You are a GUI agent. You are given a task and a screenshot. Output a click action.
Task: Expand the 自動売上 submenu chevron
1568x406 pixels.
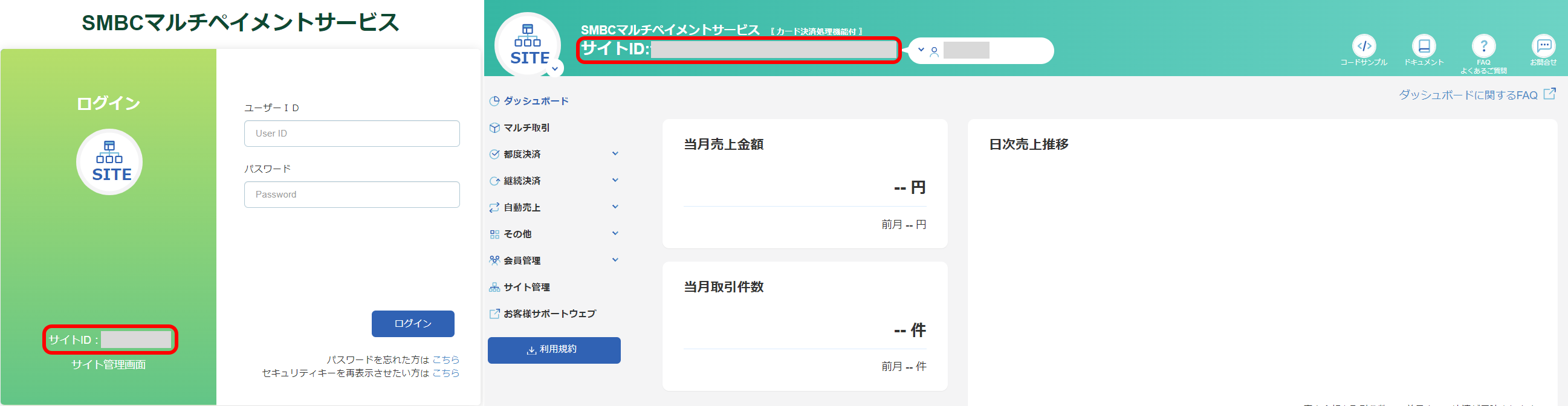615,207
